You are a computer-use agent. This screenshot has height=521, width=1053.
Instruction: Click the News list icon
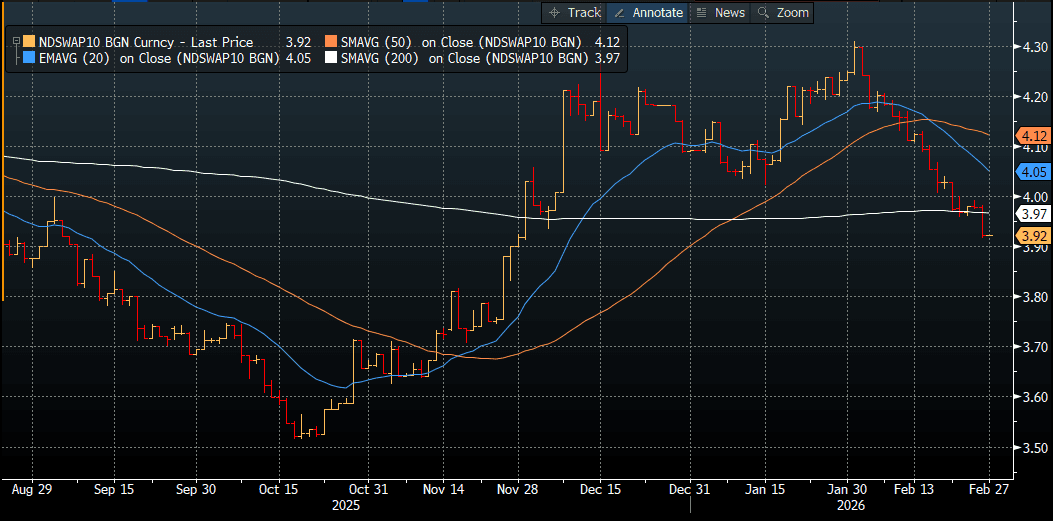point(702,13)
